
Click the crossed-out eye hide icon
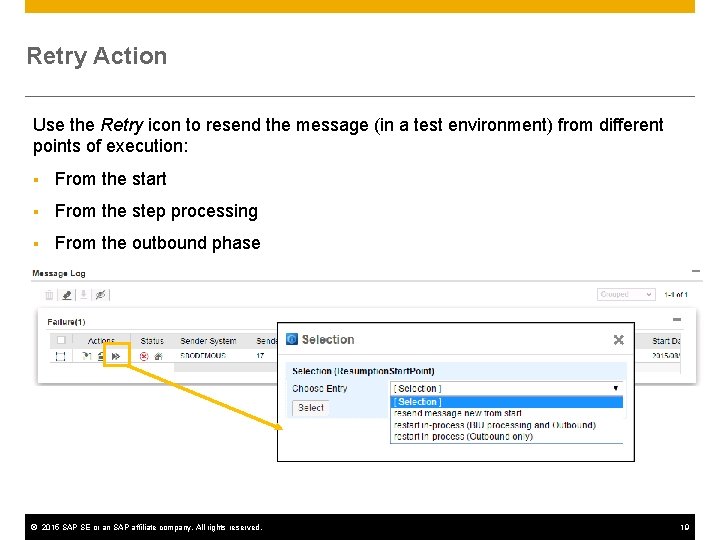(x=101, y=295)
